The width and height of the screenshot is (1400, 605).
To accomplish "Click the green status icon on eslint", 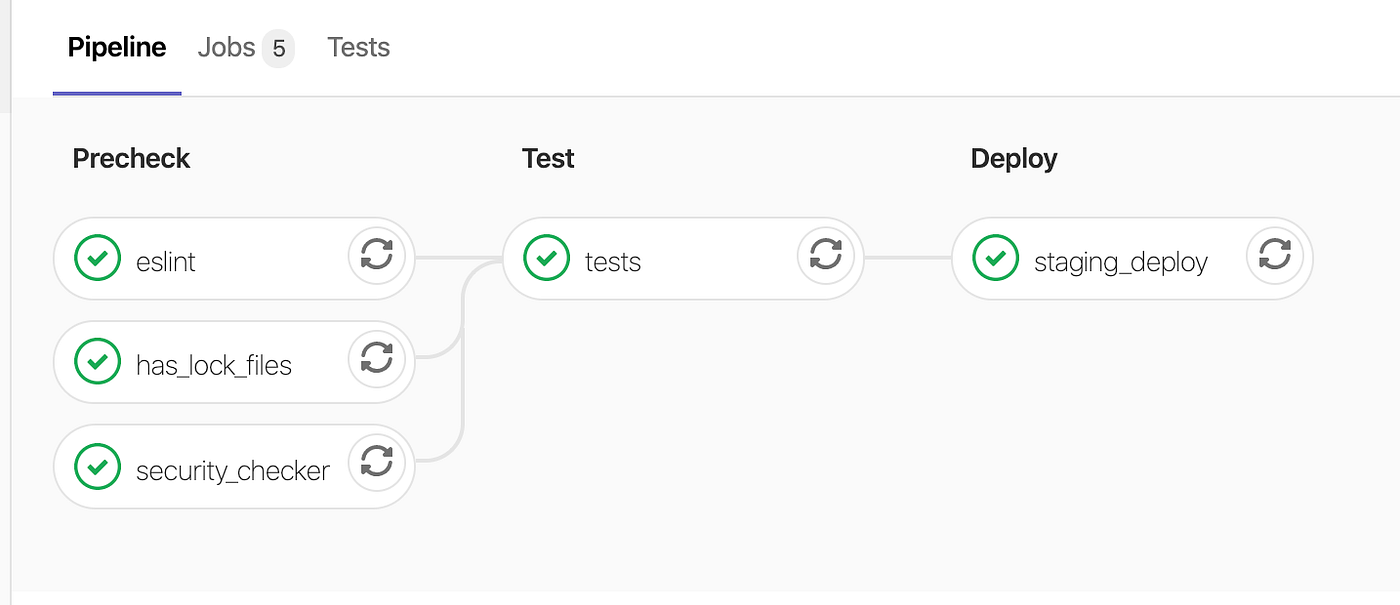I will [97, 257].
